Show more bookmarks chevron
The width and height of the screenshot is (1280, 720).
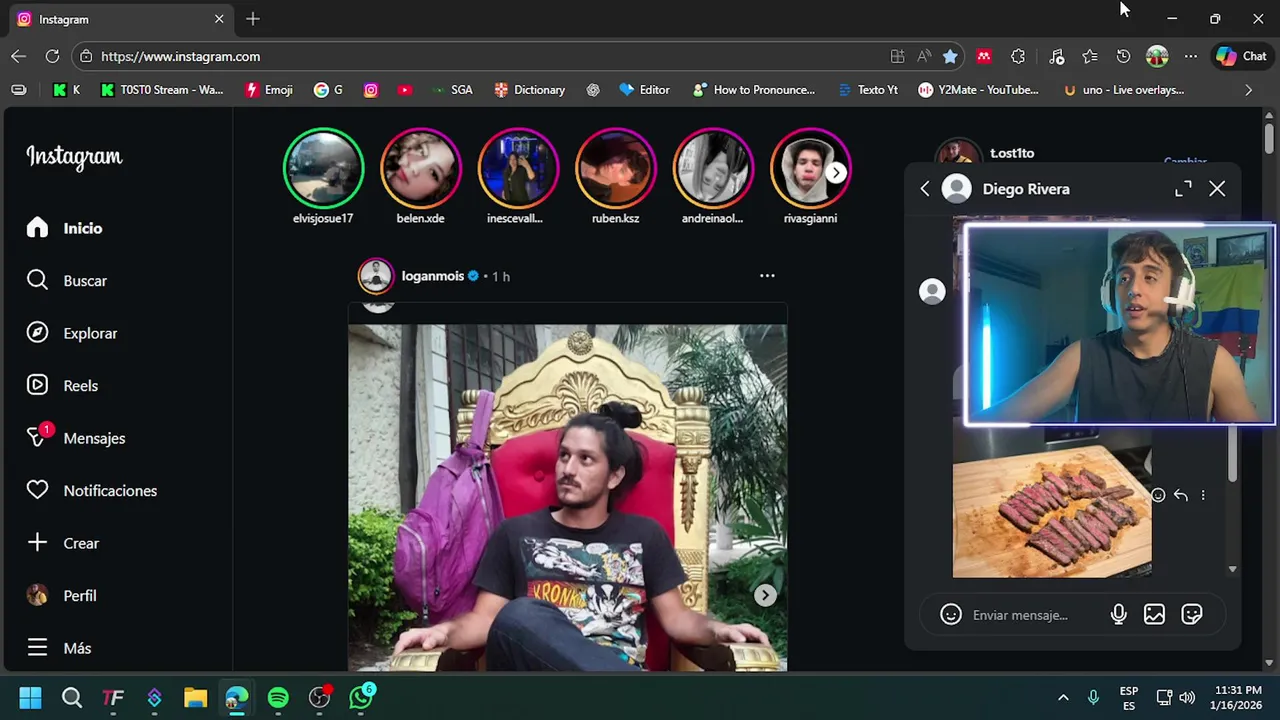1248,90
